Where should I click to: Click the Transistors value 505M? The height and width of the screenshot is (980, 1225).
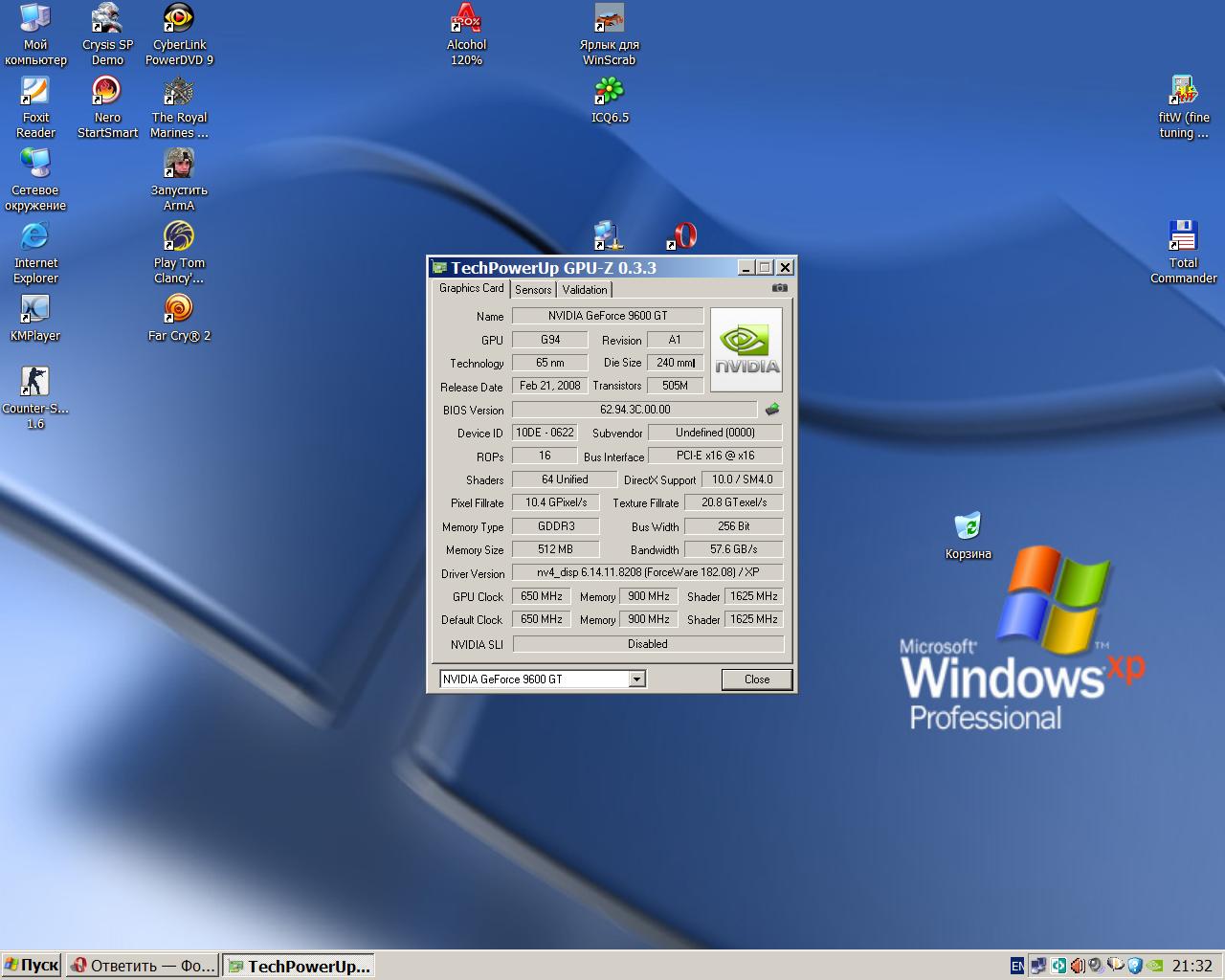675,386
